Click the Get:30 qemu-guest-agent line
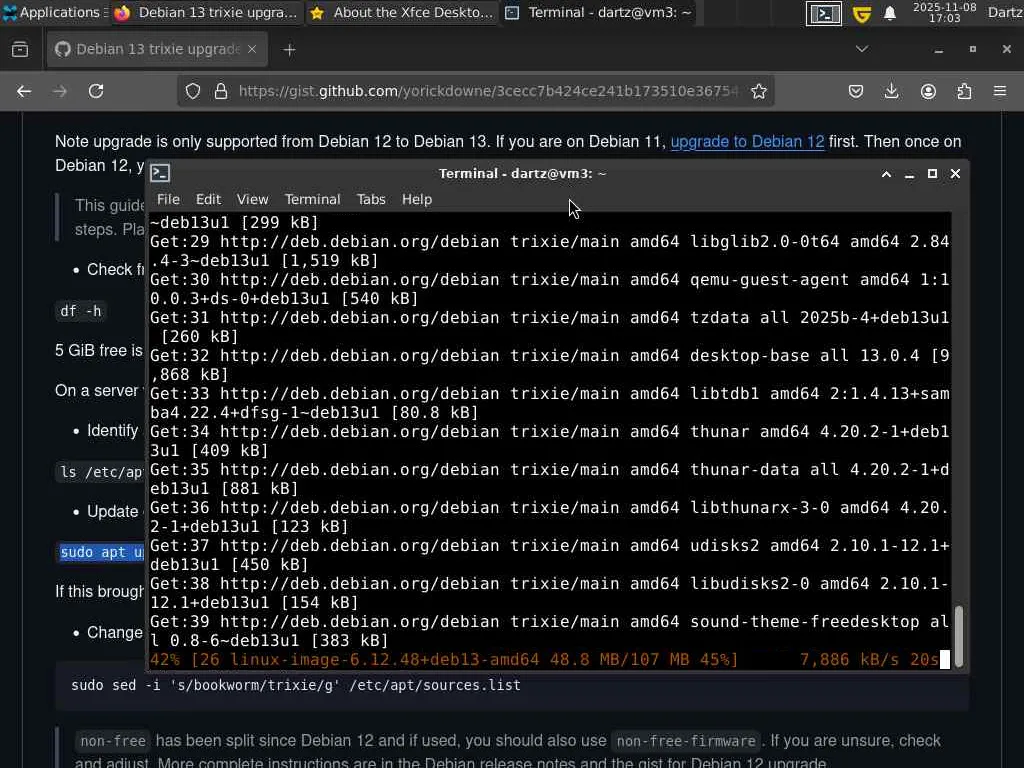This screenshot has height=768, width=1024. click(x=549, y=289)
